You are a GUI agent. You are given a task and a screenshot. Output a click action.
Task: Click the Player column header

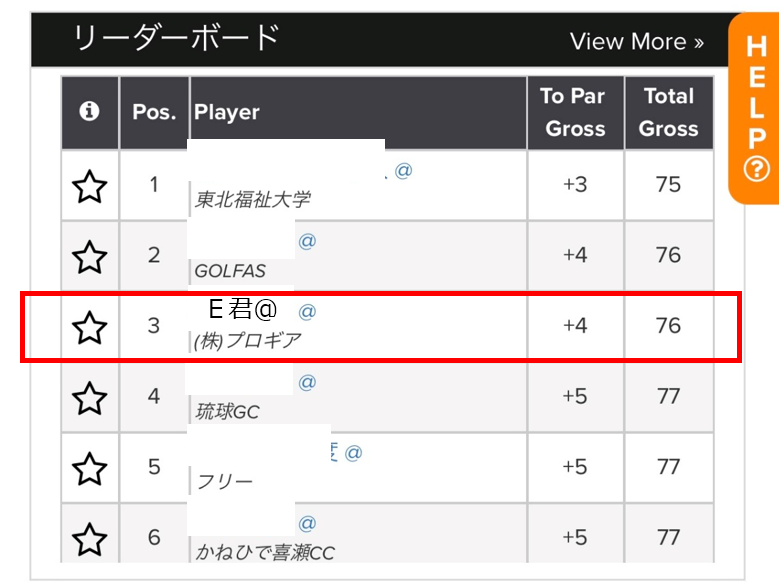[x=227, y=112]
